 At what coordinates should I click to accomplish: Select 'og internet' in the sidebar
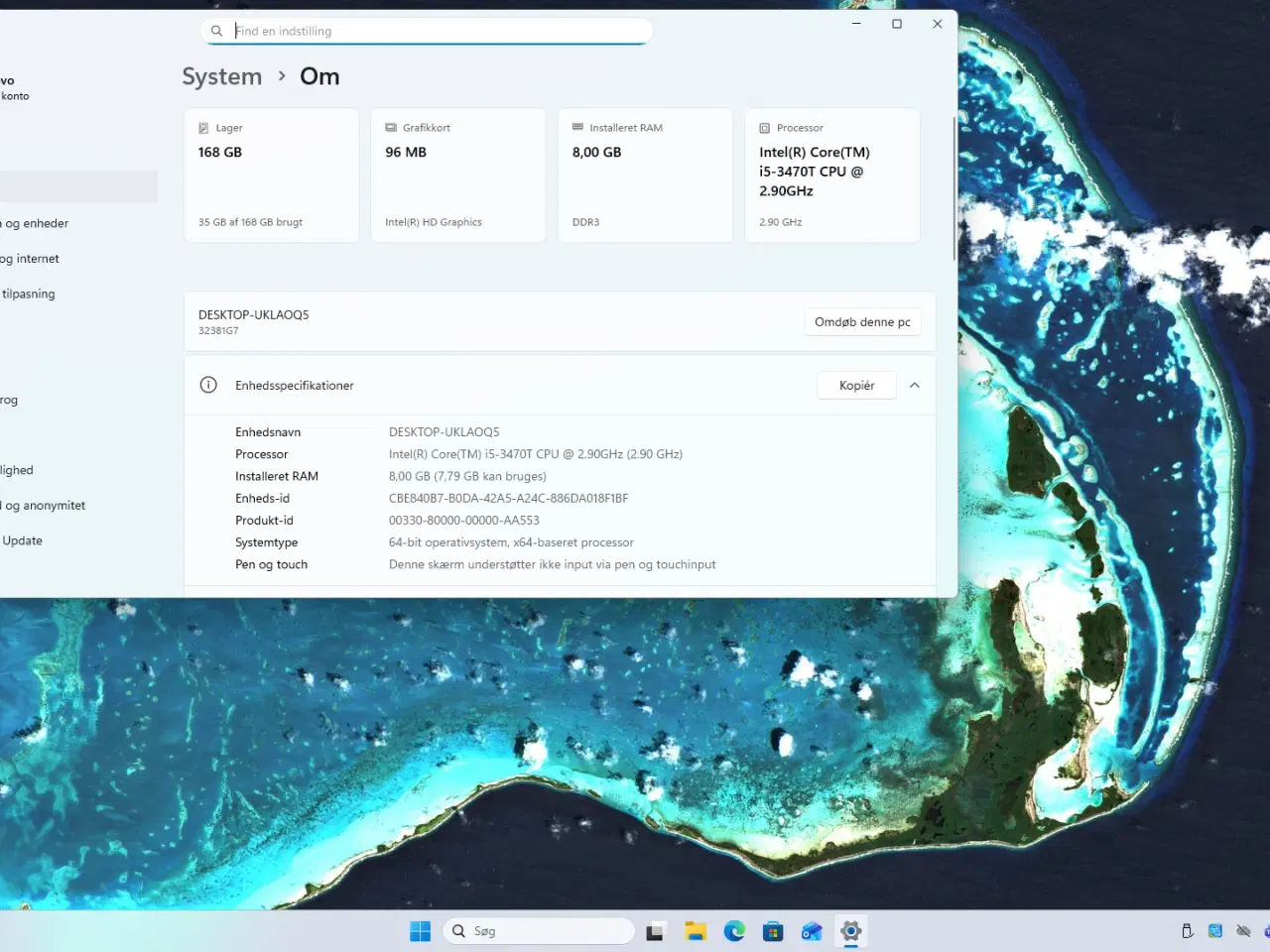pos(30,259)
